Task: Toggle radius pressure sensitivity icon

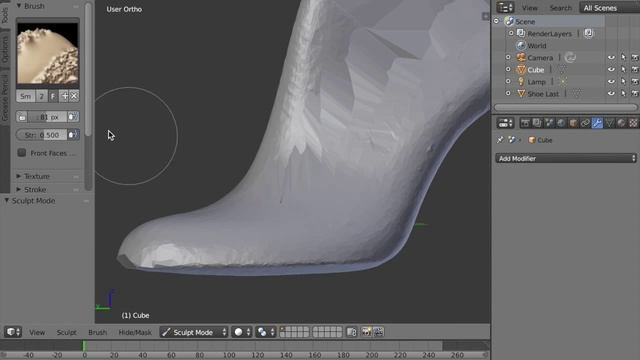Action: click(x=72, y=117)
